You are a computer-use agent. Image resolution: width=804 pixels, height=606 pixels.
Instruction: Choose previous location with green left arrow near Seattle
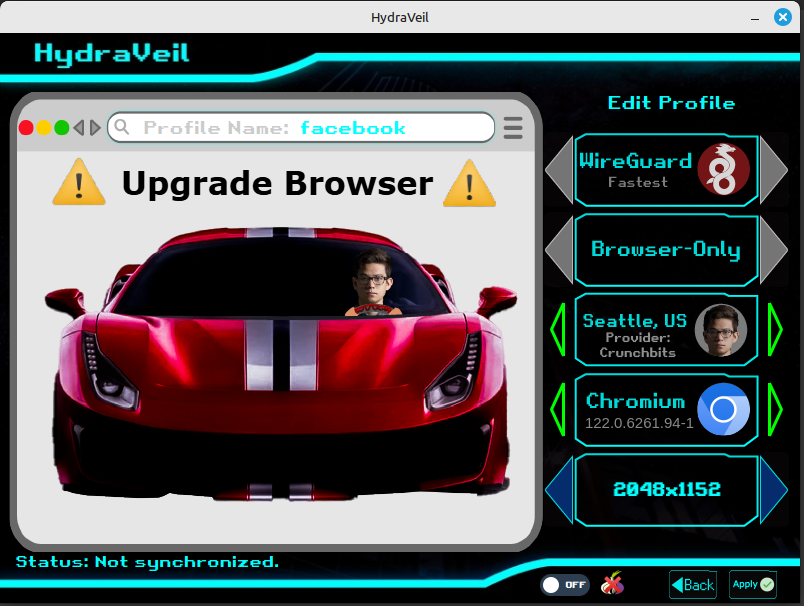point(558,330)
